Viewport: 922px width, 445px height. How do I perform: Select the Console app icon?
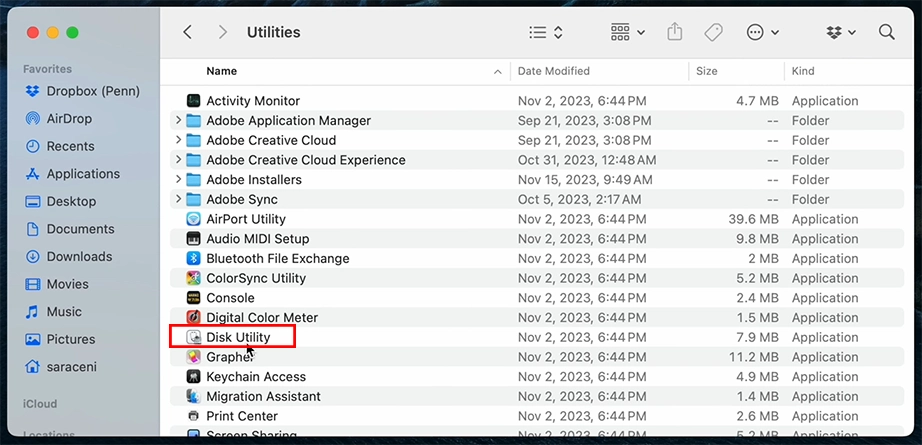(x=193, y=298)
